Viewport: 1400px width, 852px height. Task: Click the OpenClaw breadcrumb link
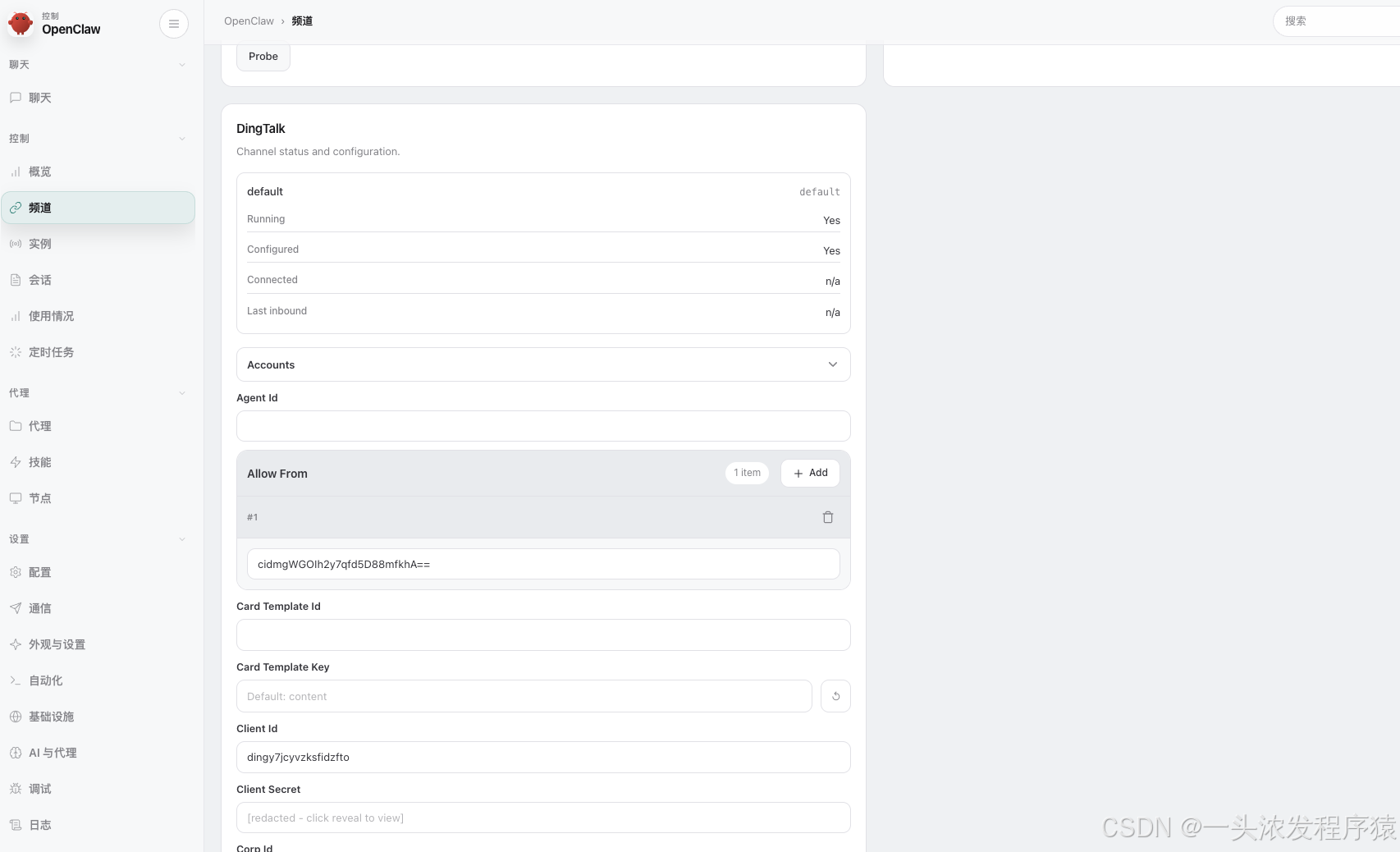(x=249, y=21)
